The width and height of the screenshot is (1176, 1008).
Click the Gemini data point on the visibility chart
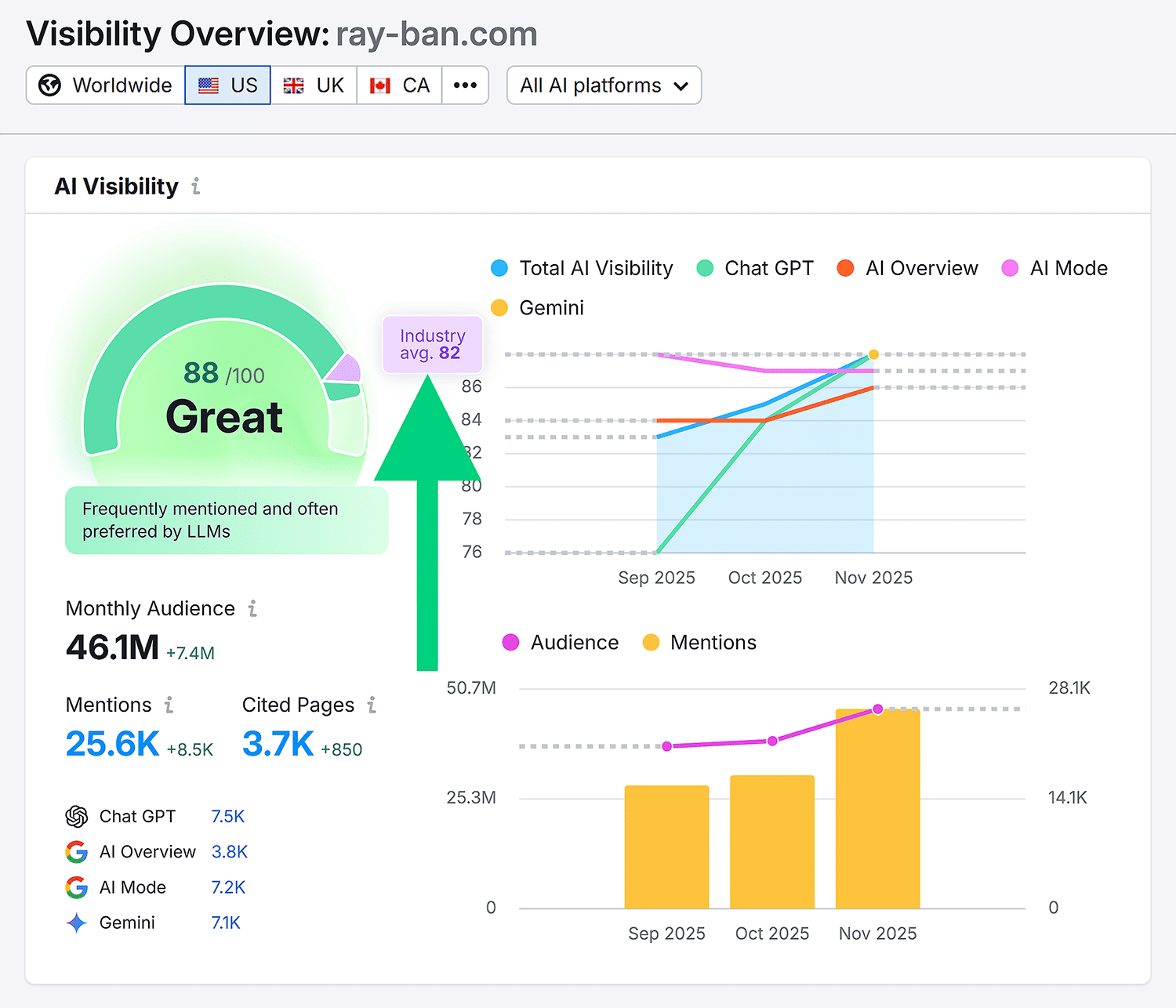click(x=873, y=355)
